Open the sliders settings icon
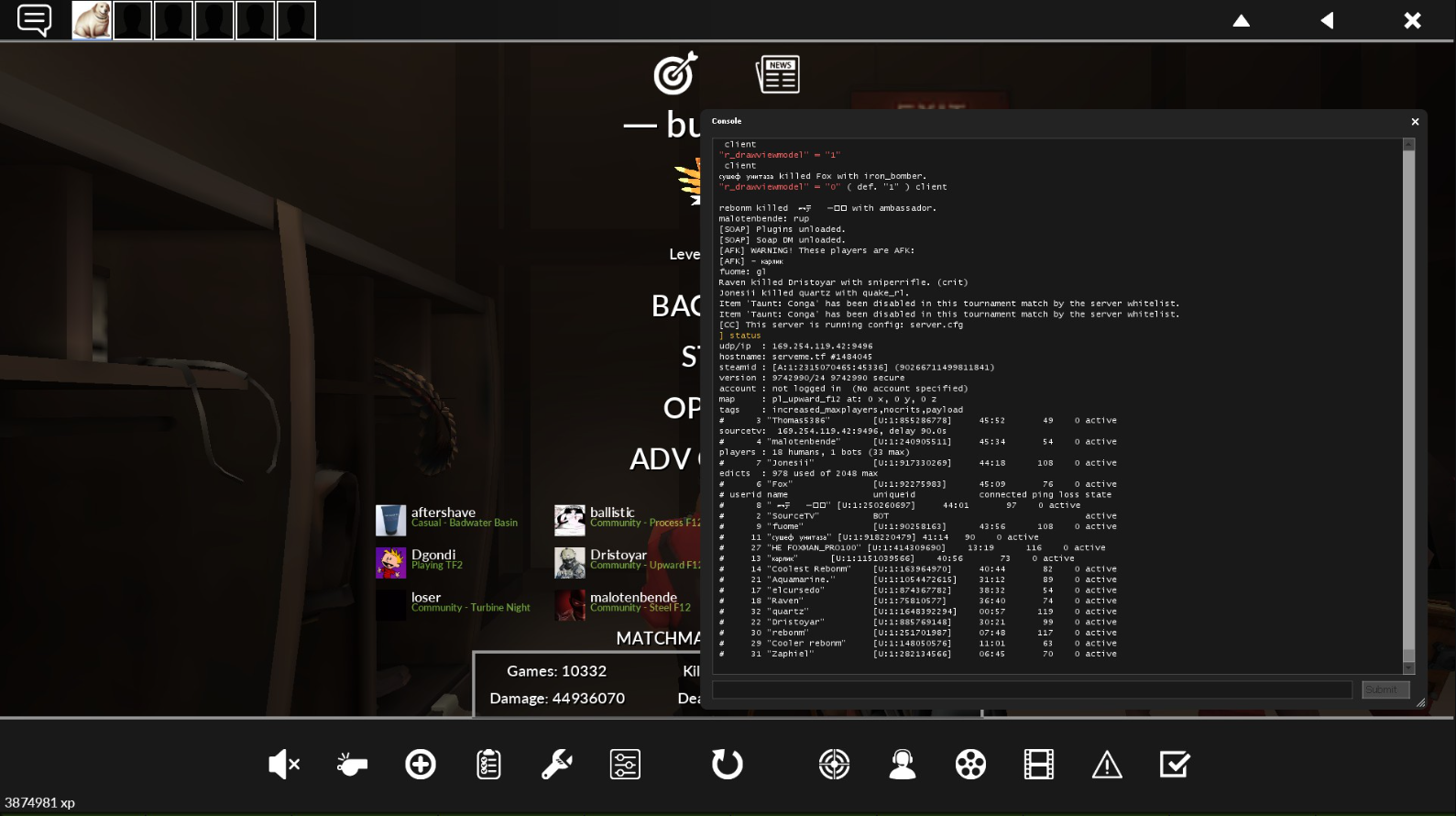The image size is (1456, 816). pyautogui.click(x=625, y=765)
